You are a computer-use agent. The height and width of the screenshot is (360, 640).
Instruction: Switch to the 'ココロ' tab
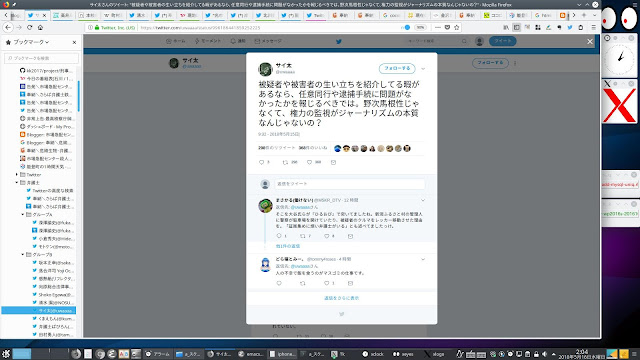[493, 16]
